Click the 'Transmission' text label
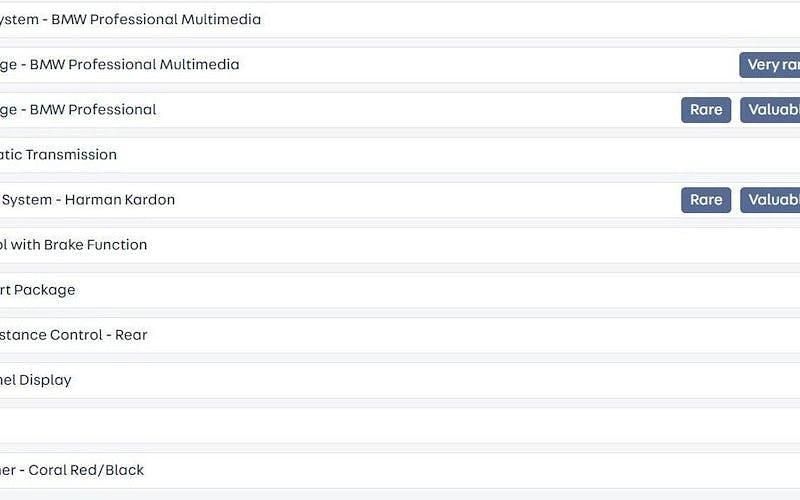The width and height of the screenshot is (800, 500). point(71,155)
